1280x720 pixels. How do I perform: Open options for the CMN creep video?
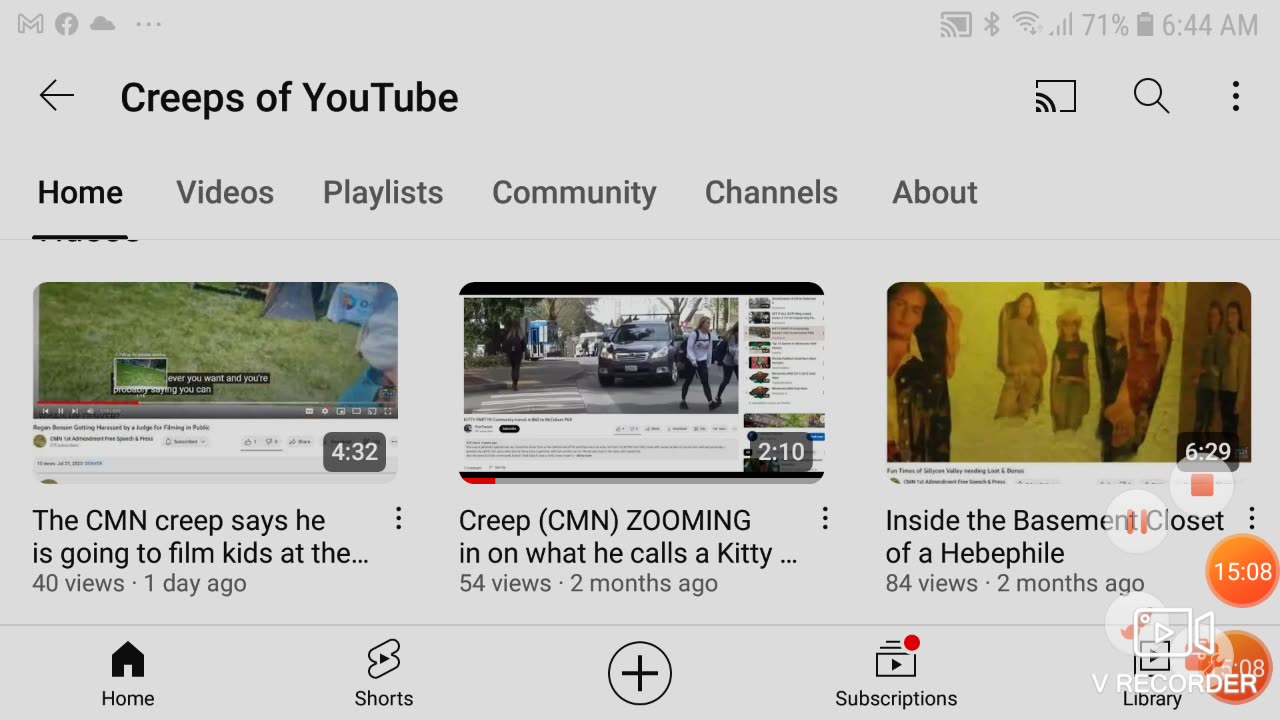(x=398, y=518)
